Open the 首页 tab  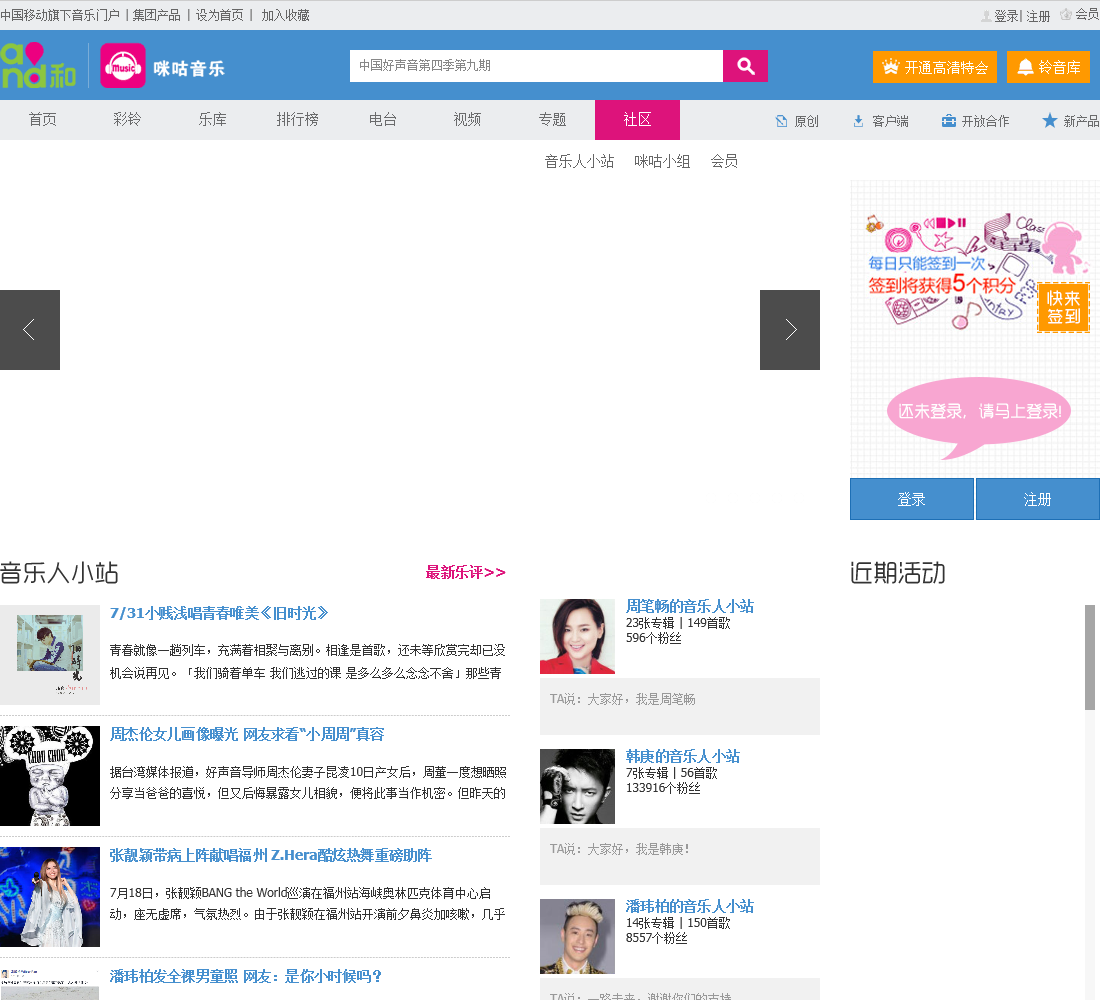point(43,119)
